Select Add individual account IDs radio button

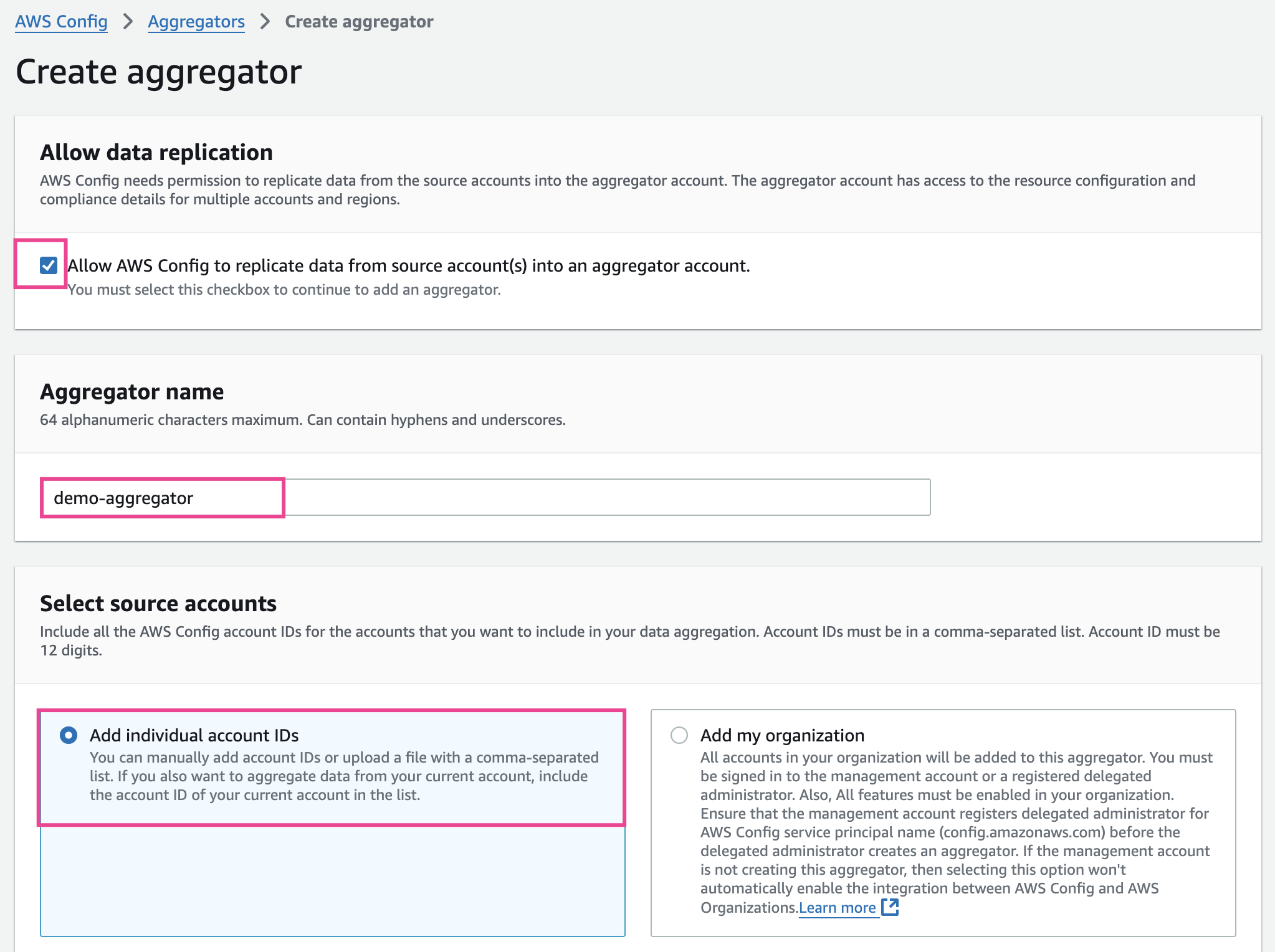point(69,735)
